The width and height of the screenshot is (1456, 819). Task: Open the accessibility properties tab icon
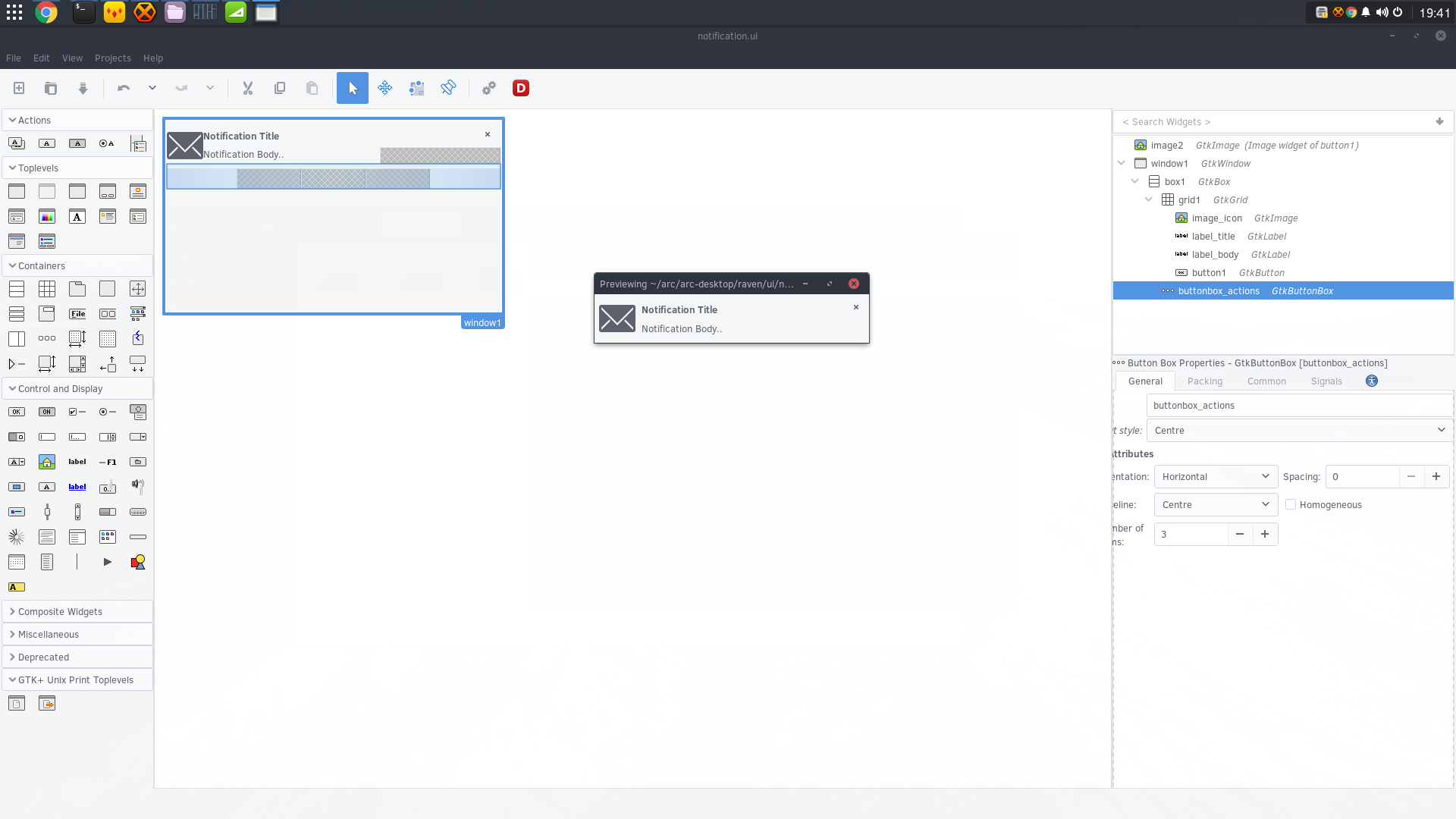pyautogui.click(x=1372, y=381)
